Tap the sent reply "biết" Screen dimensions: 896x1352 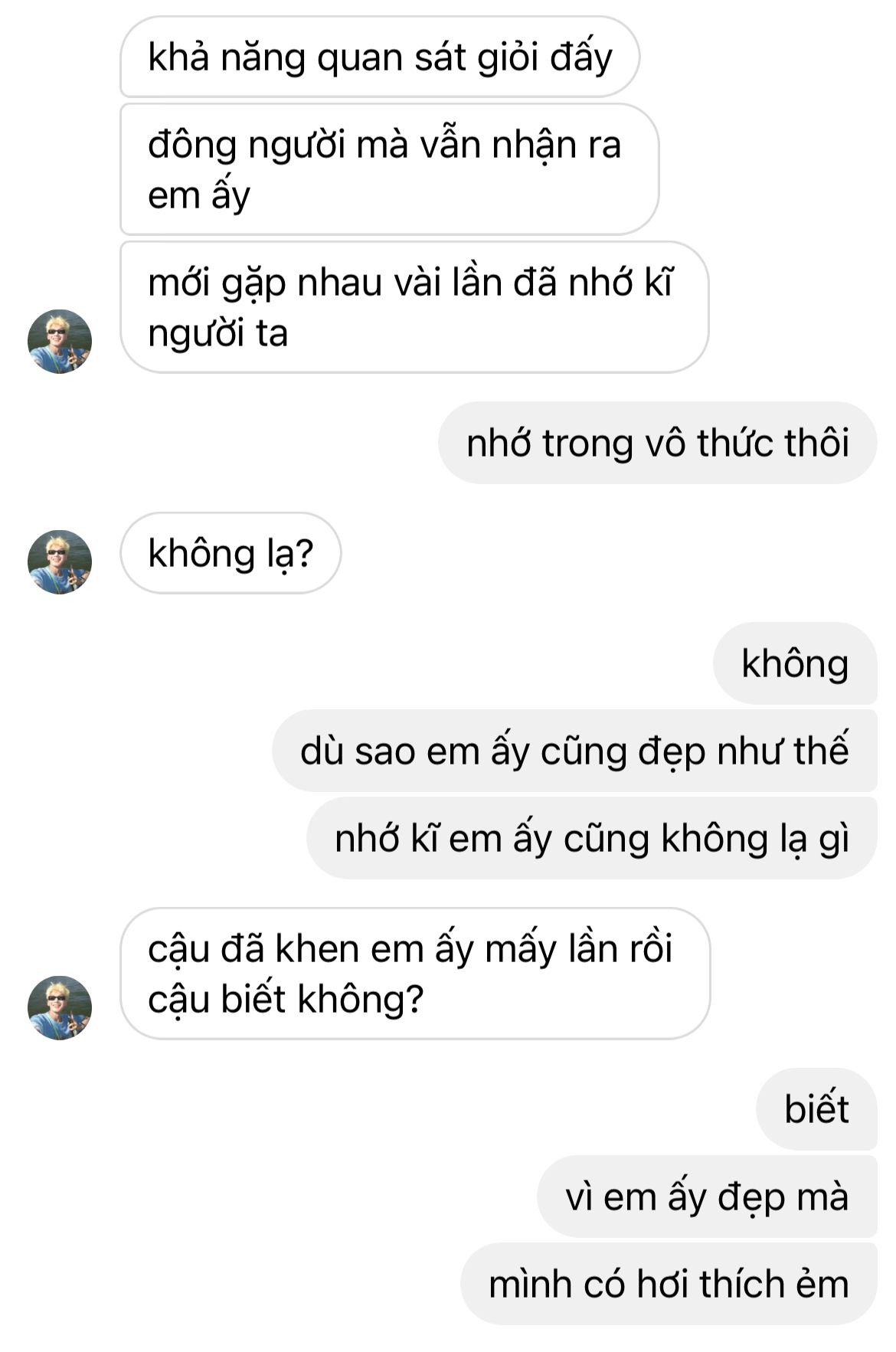pyautogui.click(x=816, y=1109)
